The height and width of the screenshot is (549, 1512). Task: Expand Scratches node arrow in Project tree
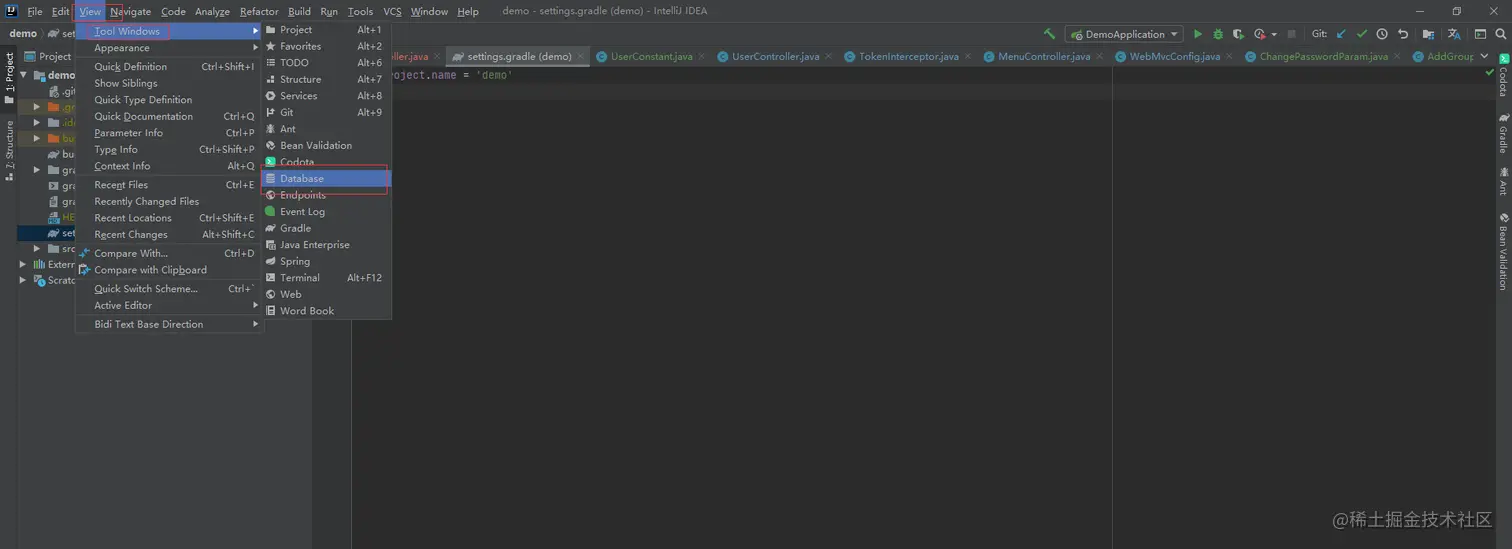pos(23,281)
